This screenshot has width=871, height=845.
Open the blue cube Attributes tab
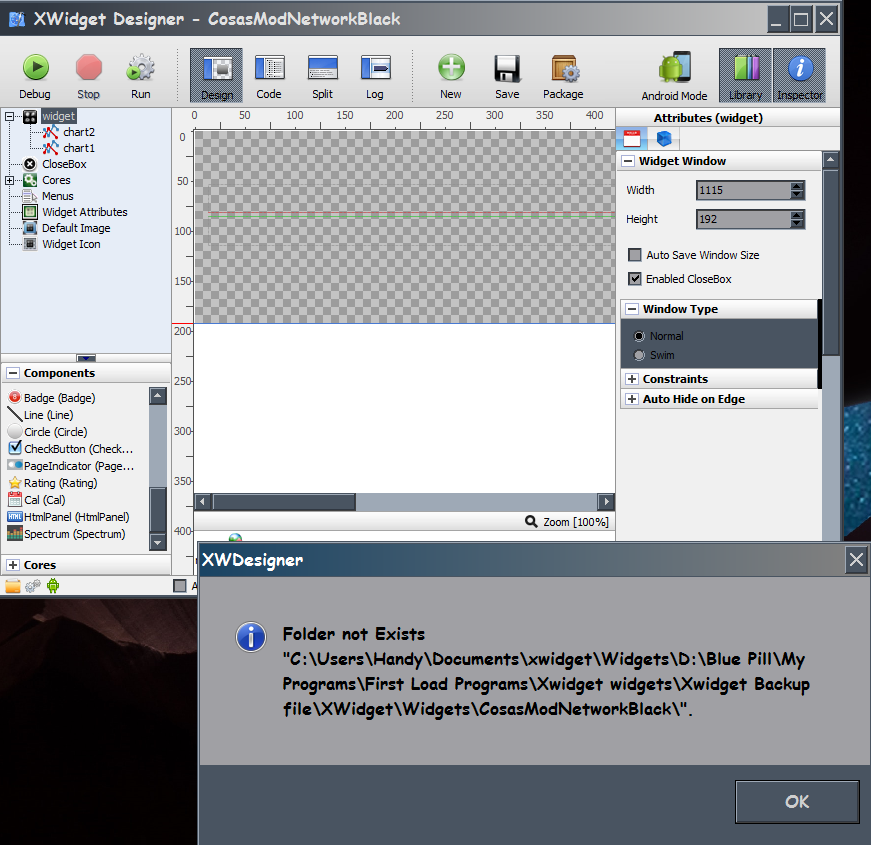pyautogui.click(x=664, y=138)
